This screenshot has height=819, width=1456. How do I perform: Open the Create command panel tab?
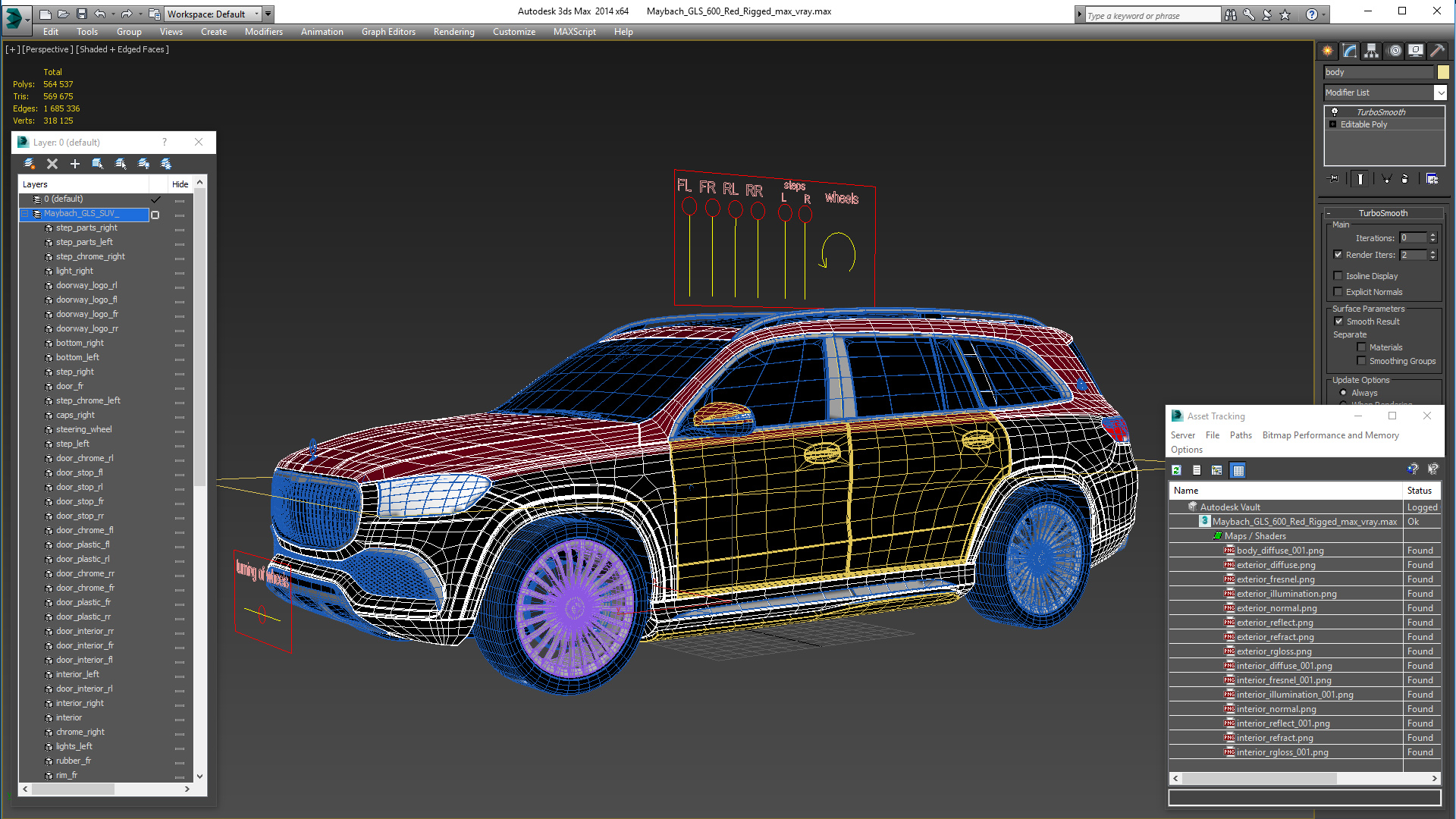[x=1328, y=51]
